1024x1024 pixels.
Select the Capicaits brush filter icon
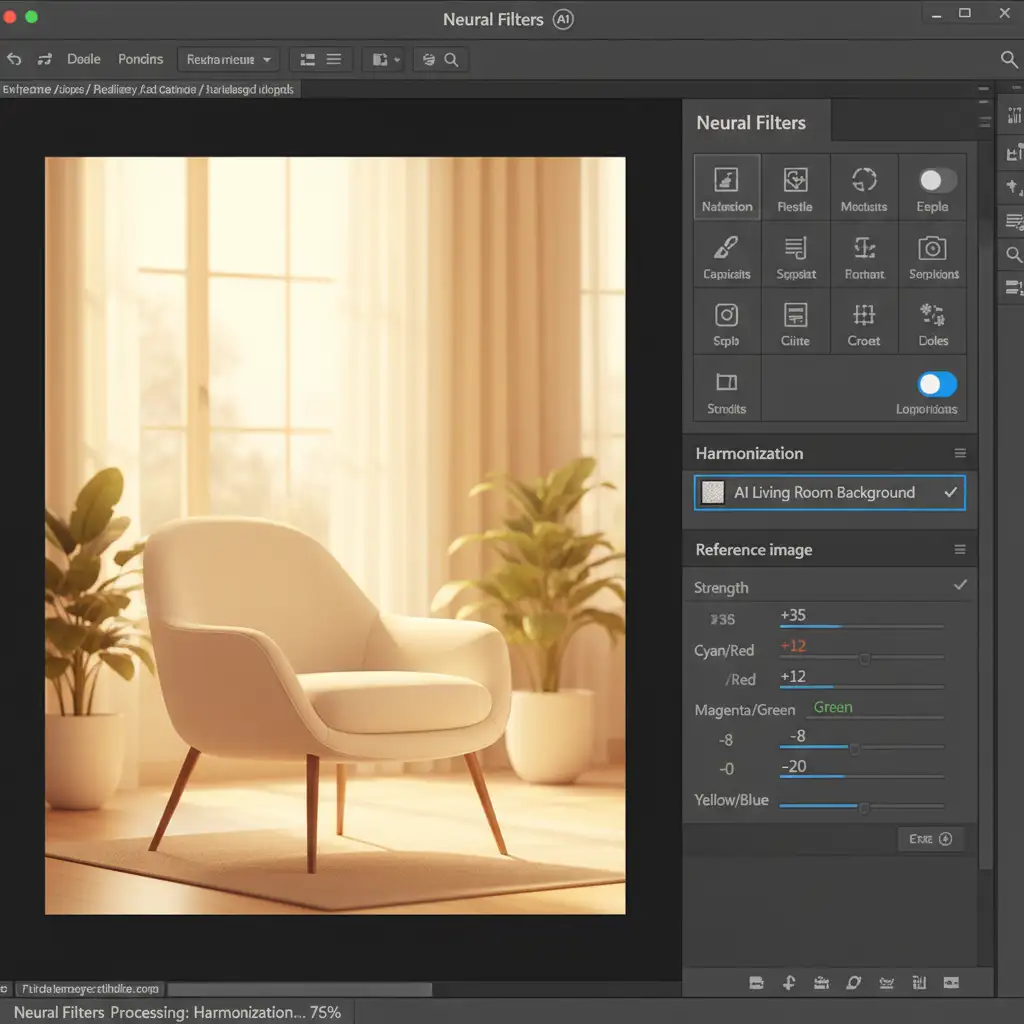click(727, 248)
